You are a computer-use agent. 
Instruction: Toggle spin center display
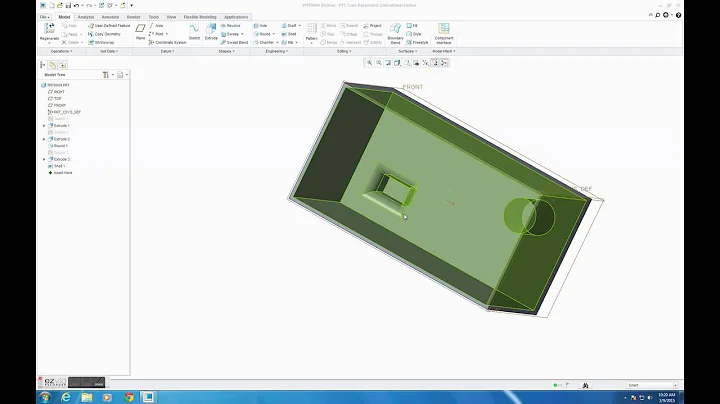444,63
